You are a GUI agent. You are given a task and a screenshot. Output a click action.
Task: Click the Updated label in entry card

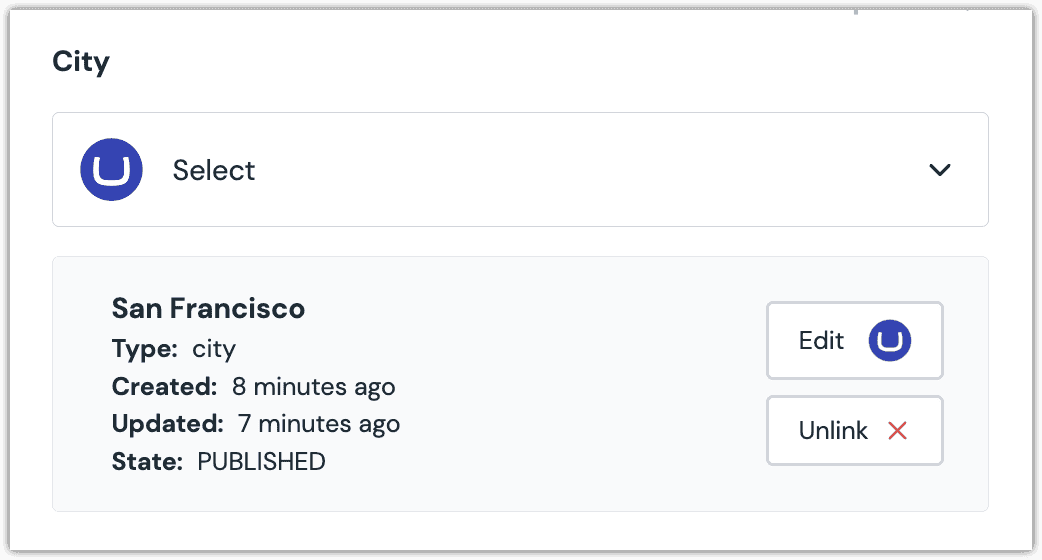167,424
